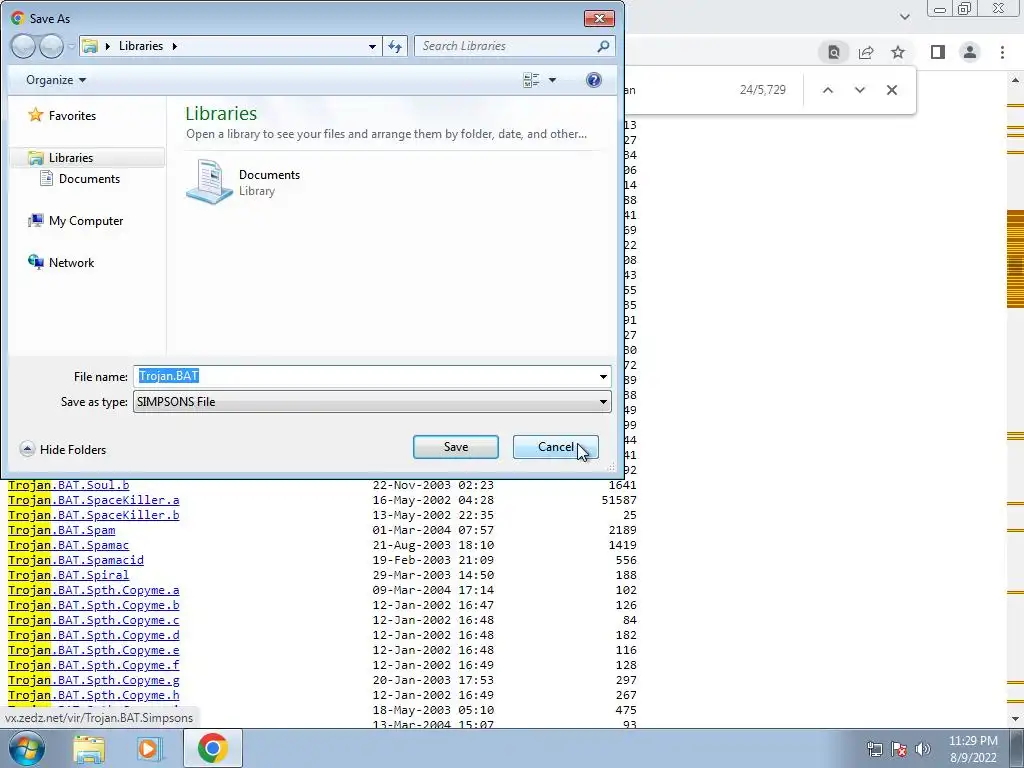Click the file size value 51587
The image size is (1024, 768).
click(x=619, y=500)
